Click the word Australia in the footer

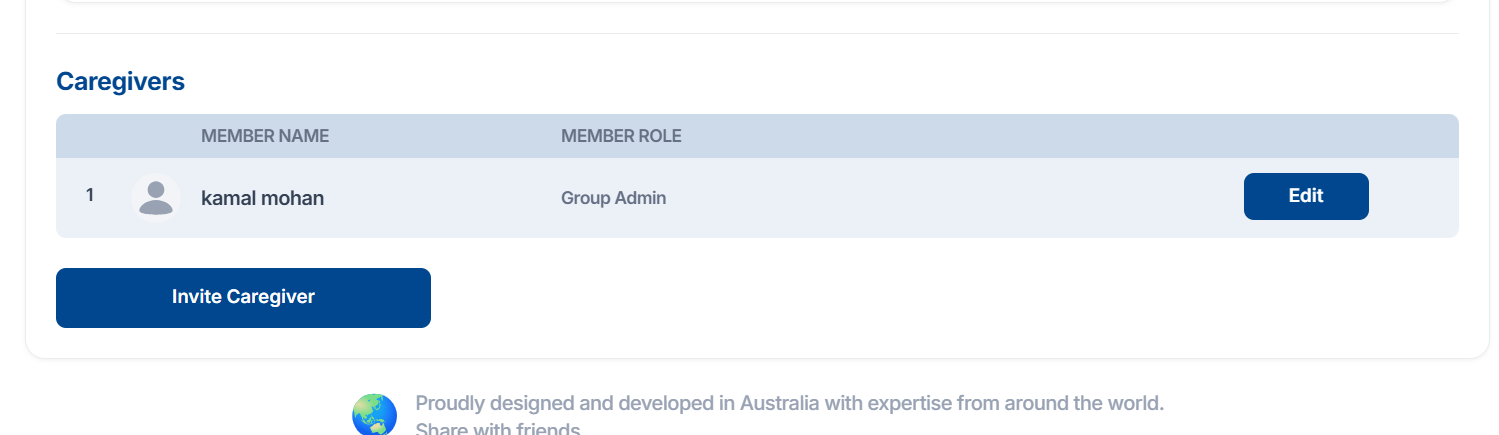pyautogui.click(x=780, y=404)
